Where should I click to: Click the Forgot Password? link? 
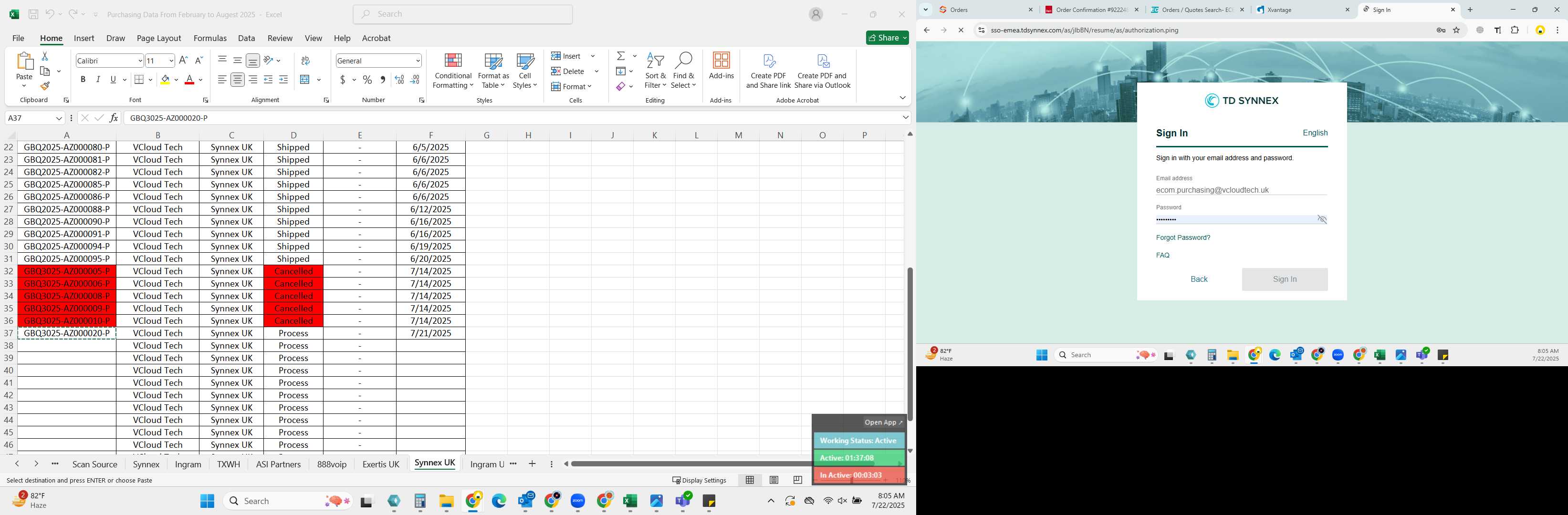click(x=1183, y=238)
